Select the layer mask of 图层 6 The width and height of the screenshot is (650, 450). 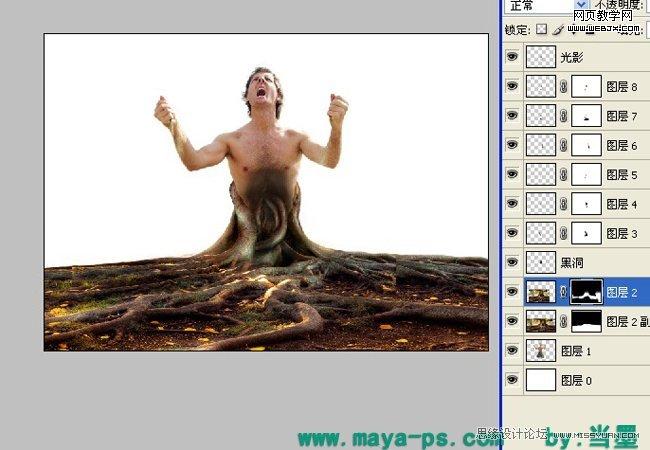[x=586, y=145]
